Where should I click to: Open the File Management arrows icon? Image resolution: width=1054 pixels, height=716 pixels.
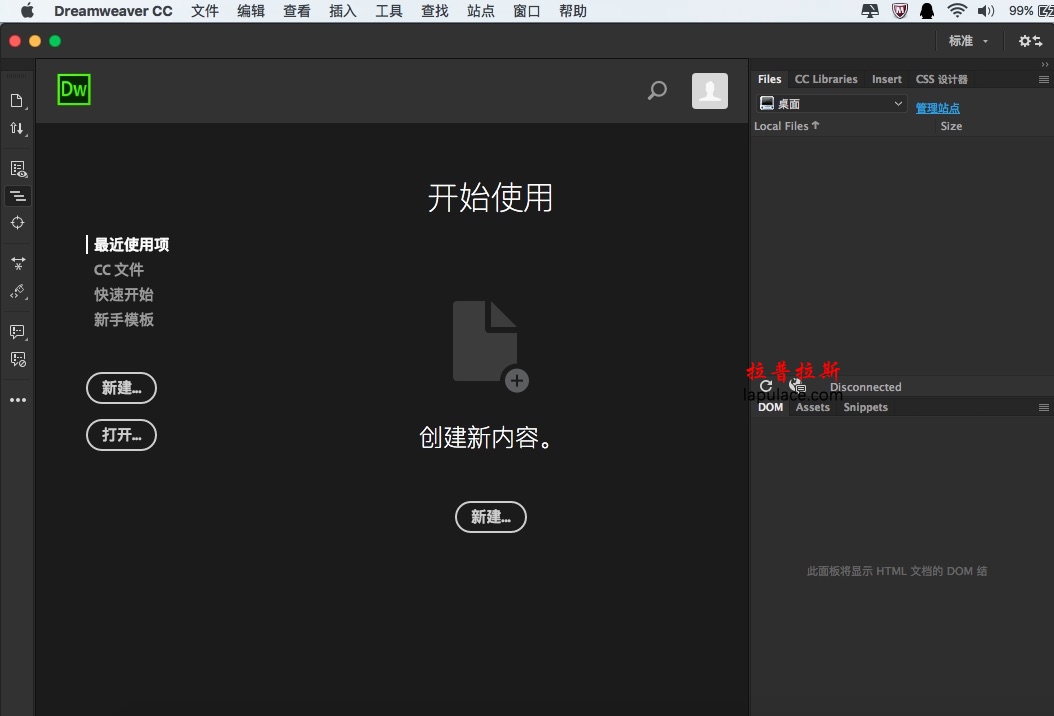pyautogui.click(x=16, y=128)
